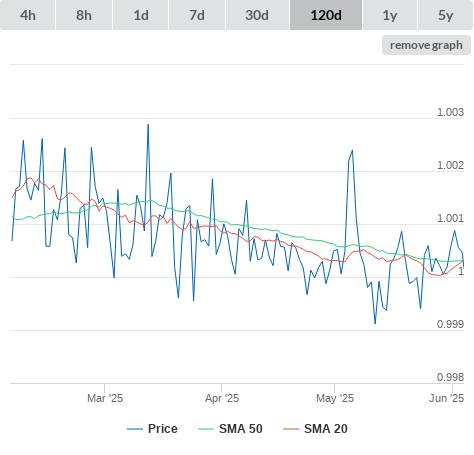Choose the 1d time range tab

[x=141, y=15]
